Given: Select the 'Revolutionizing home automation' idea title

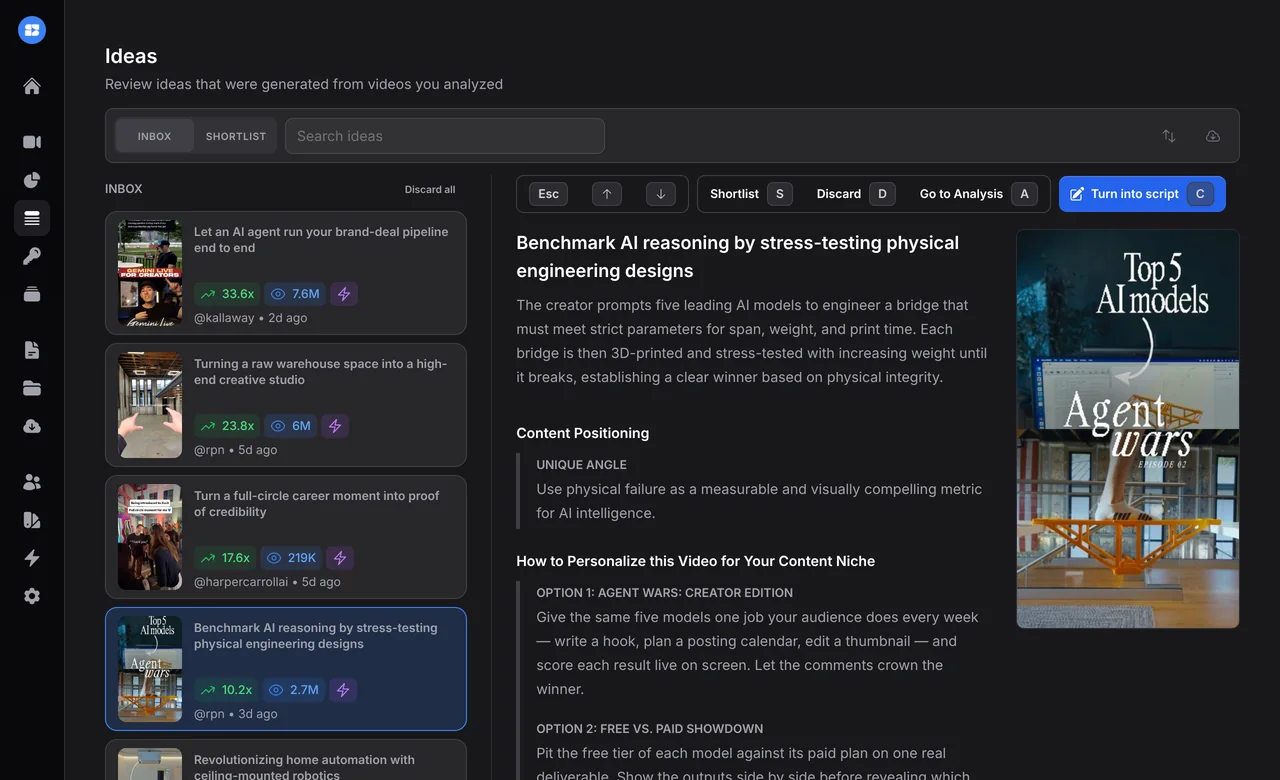Looking at the screenshot, I should 304,767.
